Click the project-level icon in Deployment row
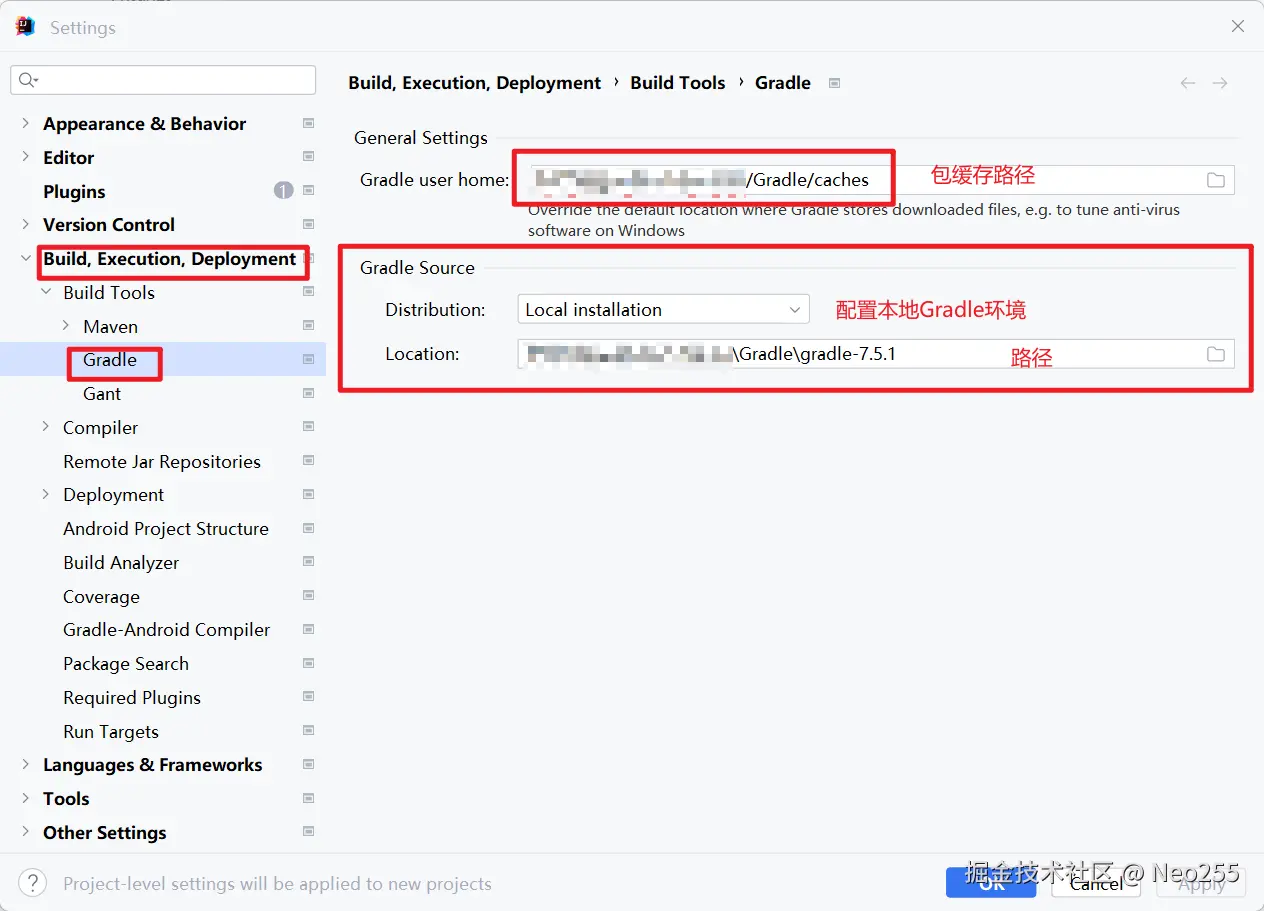This screenshot has height=911, width=1264. pos(308,495)
